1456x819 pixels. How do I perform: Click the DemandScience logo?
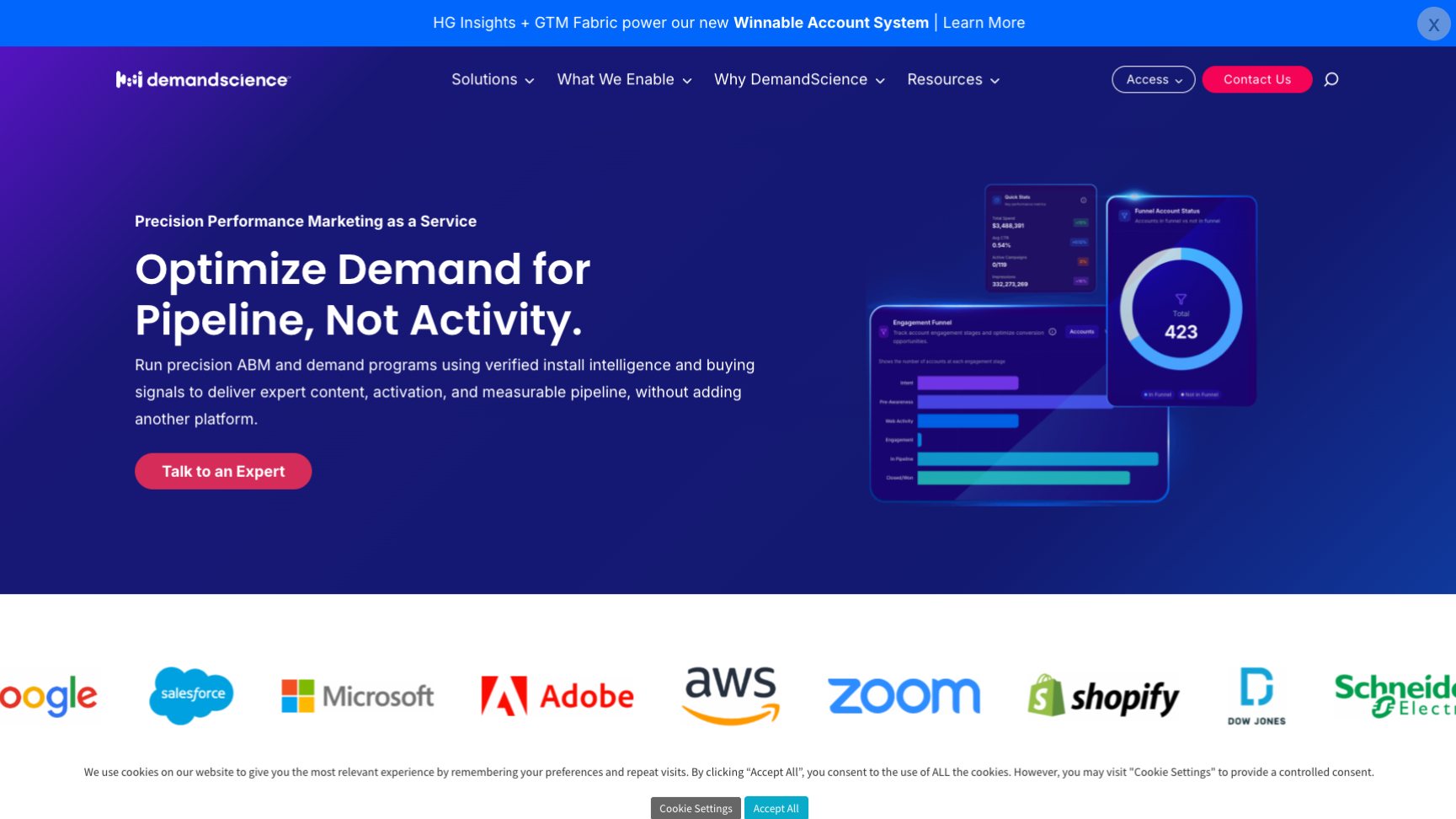tap(203, 79)
